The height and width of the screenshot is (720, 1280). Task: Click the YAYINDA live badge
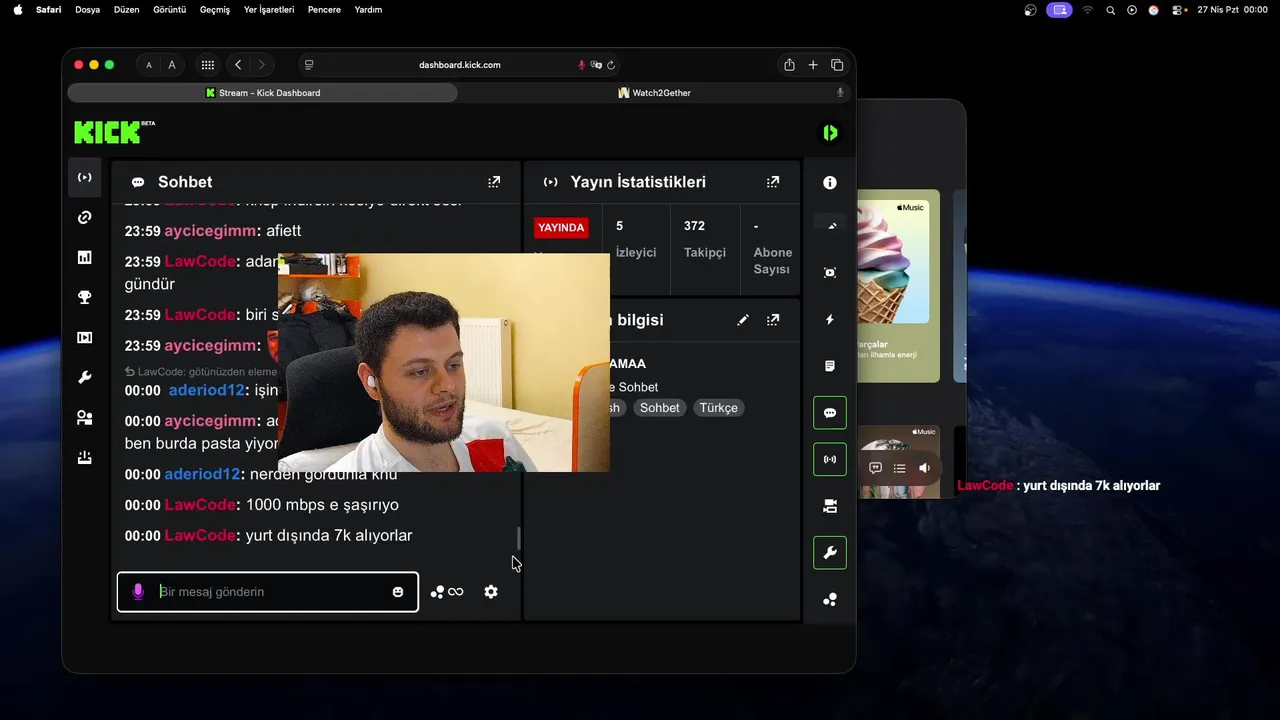[561, 227]
